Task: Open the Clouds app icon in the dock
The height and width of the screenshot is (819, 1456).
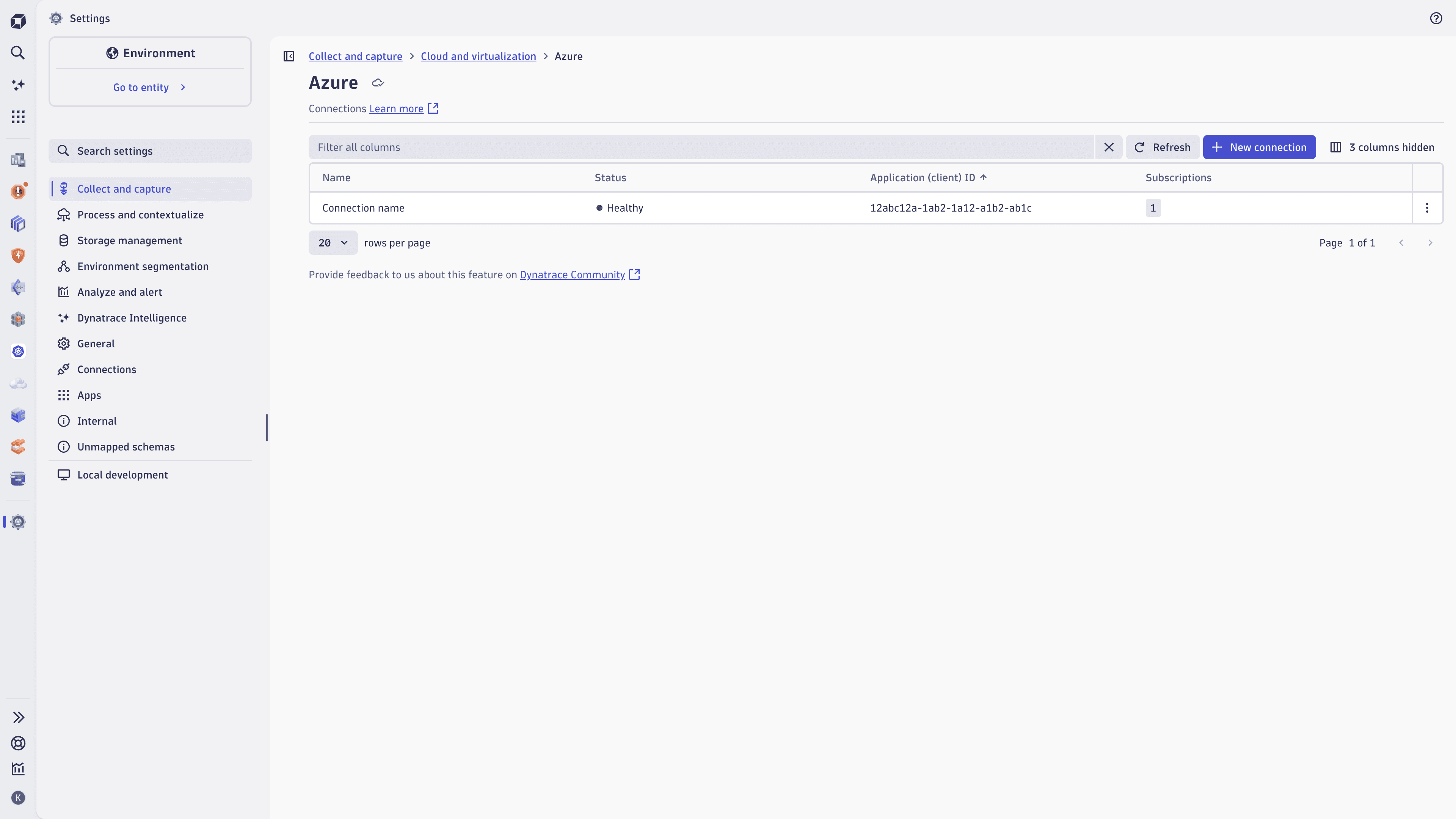Action: point(18,383)
